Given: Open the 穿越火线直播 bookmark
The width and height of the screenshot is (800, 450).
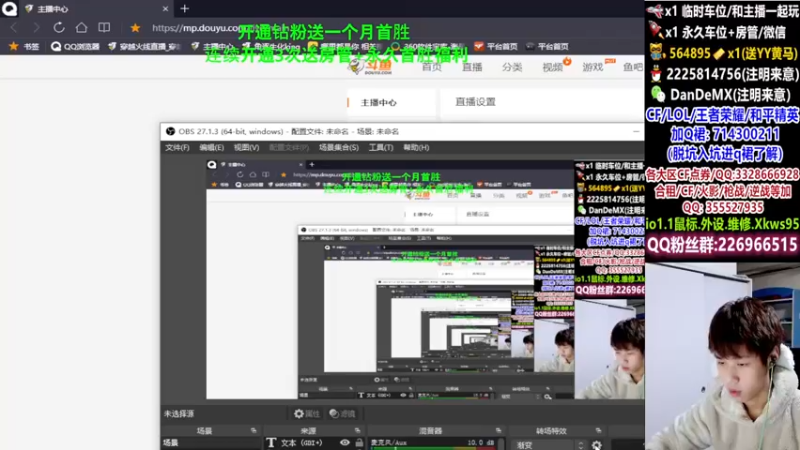Looking at the screenshot, I should (144, 46).
